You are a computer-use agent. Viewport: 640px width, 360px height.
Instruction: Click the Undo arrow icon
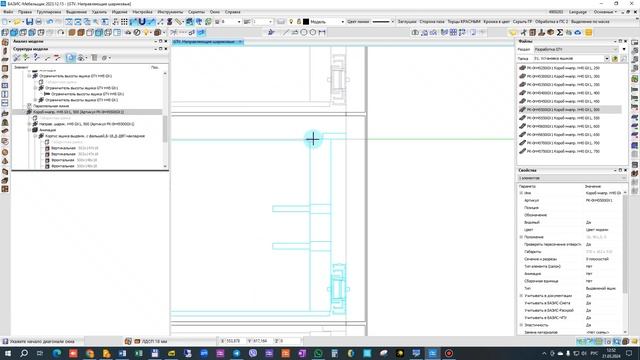50,22
